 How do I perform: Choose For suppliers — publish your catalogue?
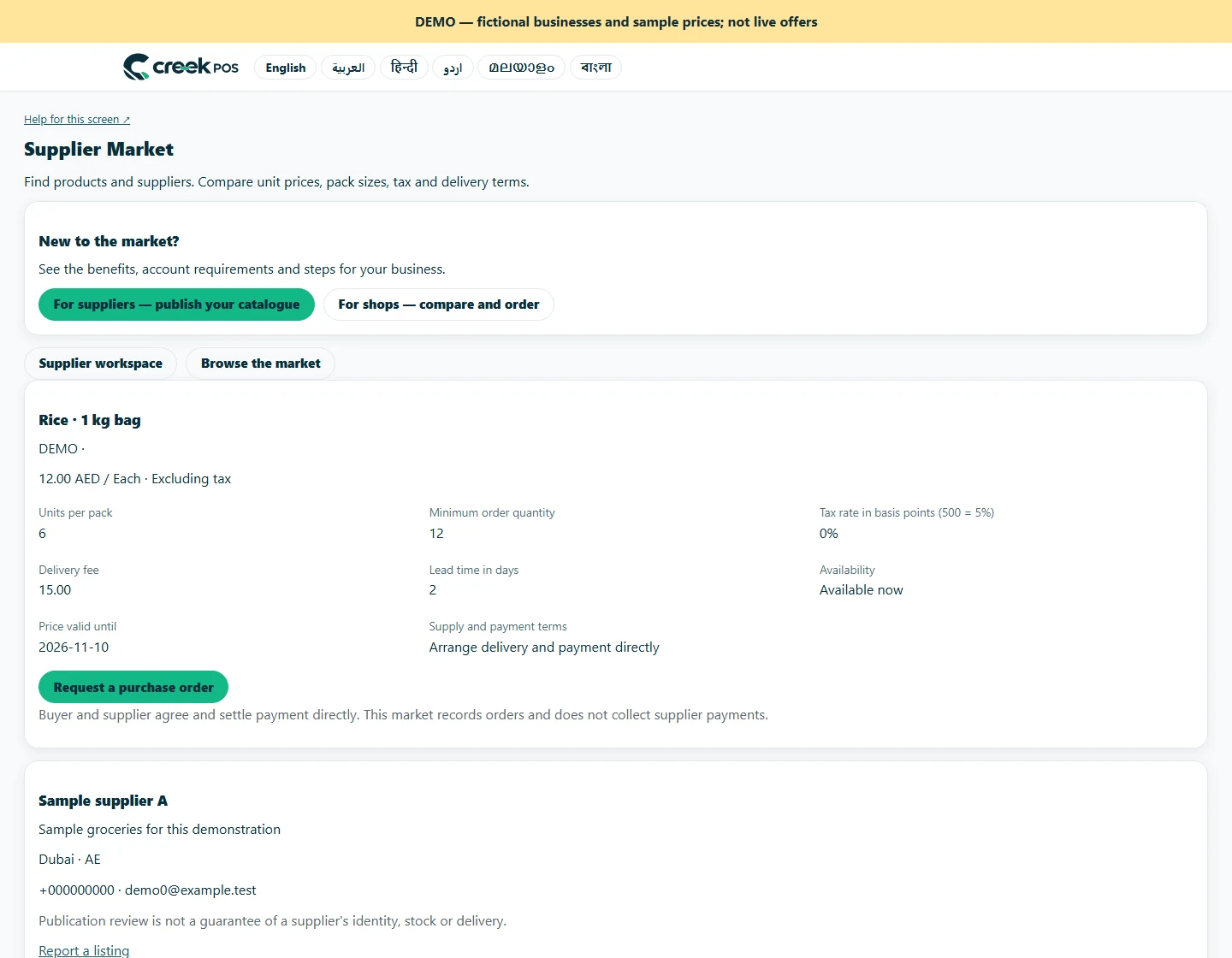click(x=176, y=305)
